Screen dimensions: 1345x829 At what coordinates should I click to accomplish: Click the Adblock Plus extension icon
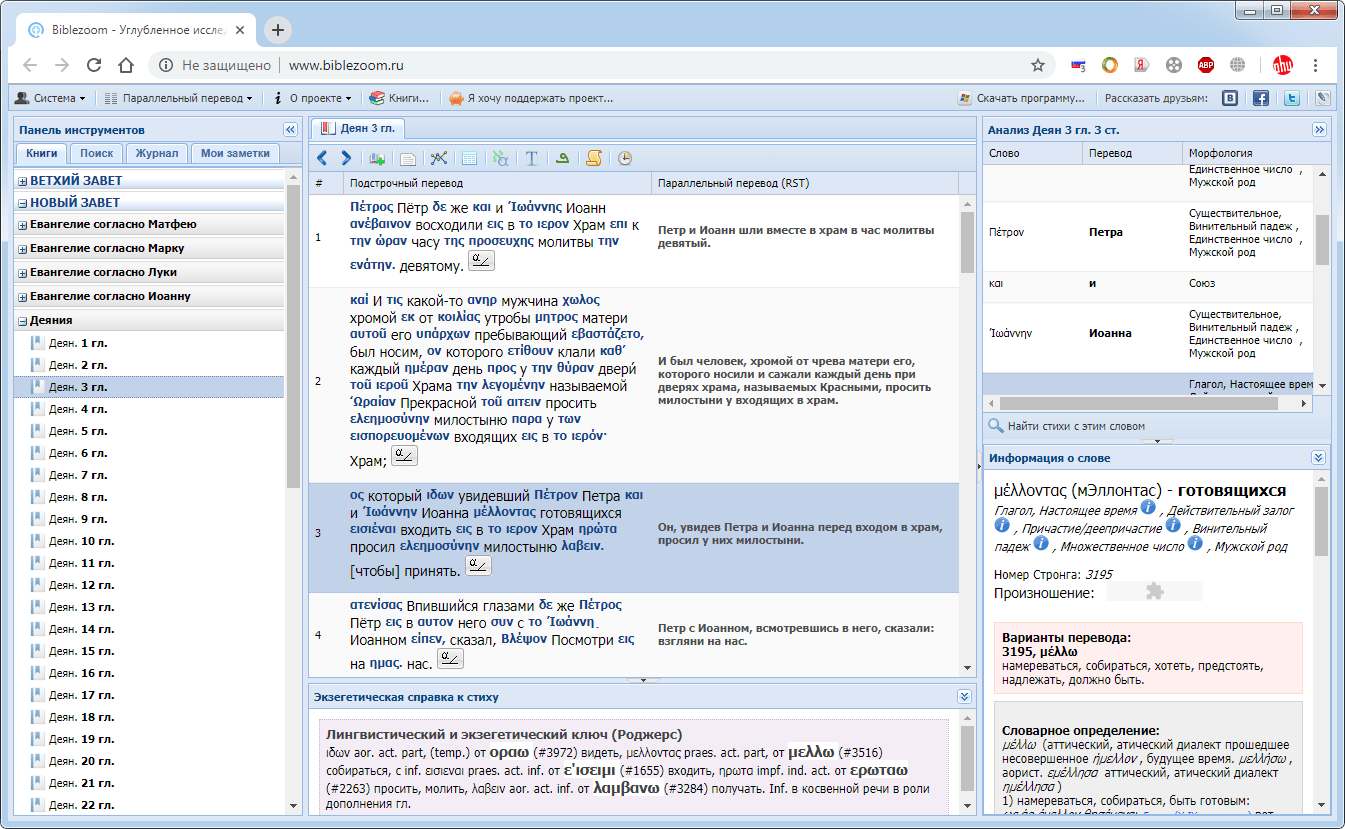(x=1206, y=65)
